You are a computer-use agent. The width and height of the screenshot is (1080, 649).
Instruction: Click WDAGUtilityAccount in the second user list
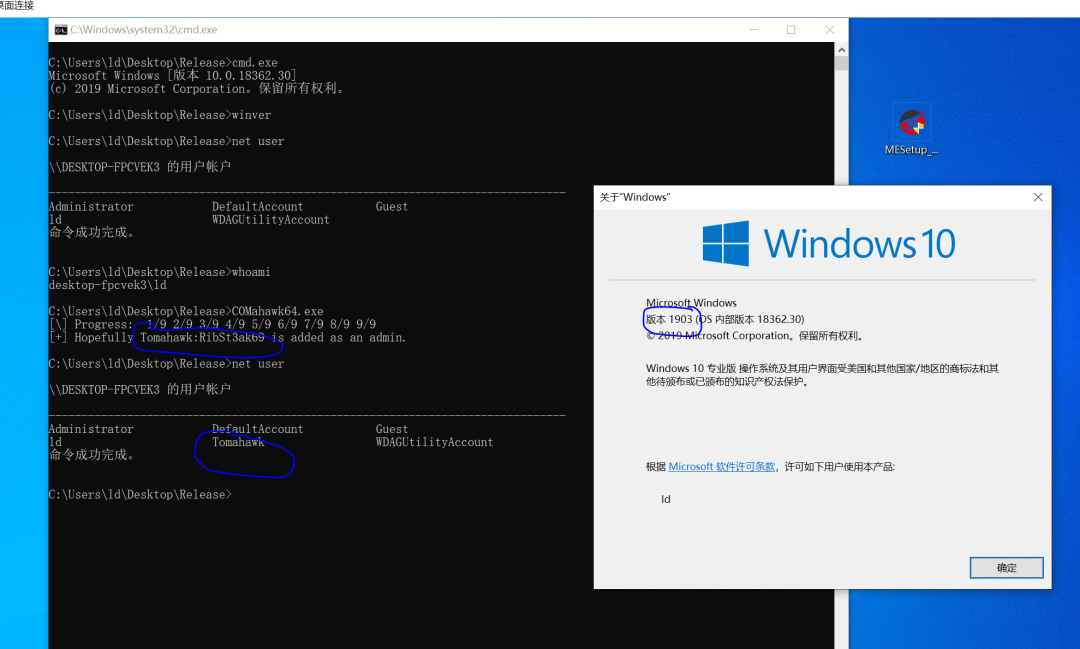click(x=434, y=442)
